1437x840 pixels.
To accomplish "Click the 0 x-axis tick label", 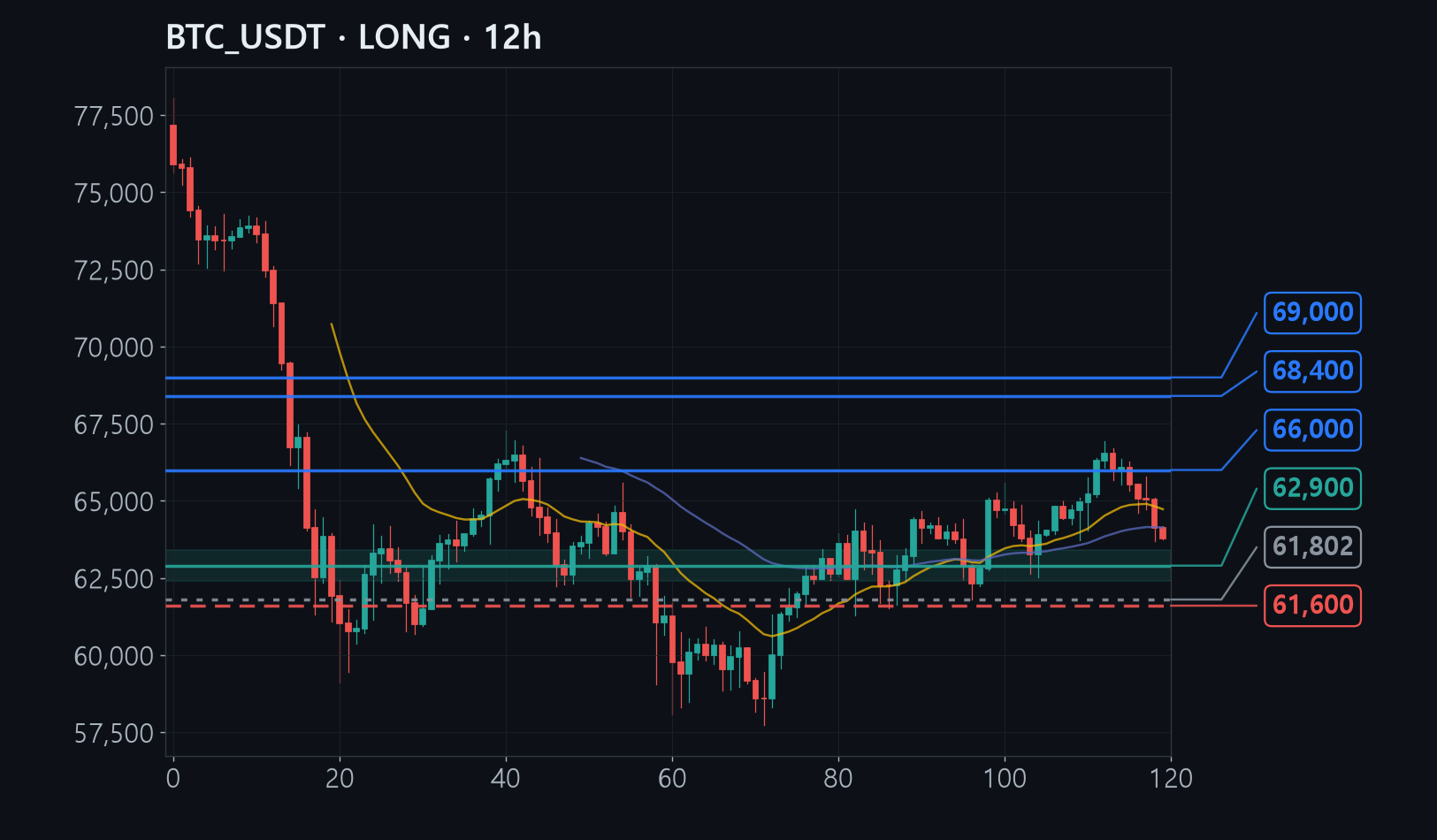I will click(173, 779).
